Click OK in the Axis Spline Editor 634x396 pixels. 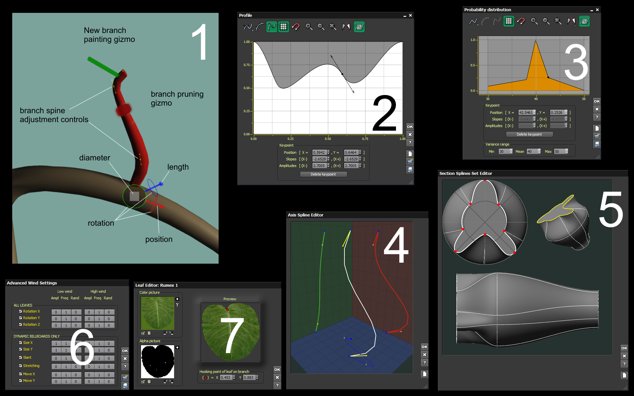pos(424,347)
